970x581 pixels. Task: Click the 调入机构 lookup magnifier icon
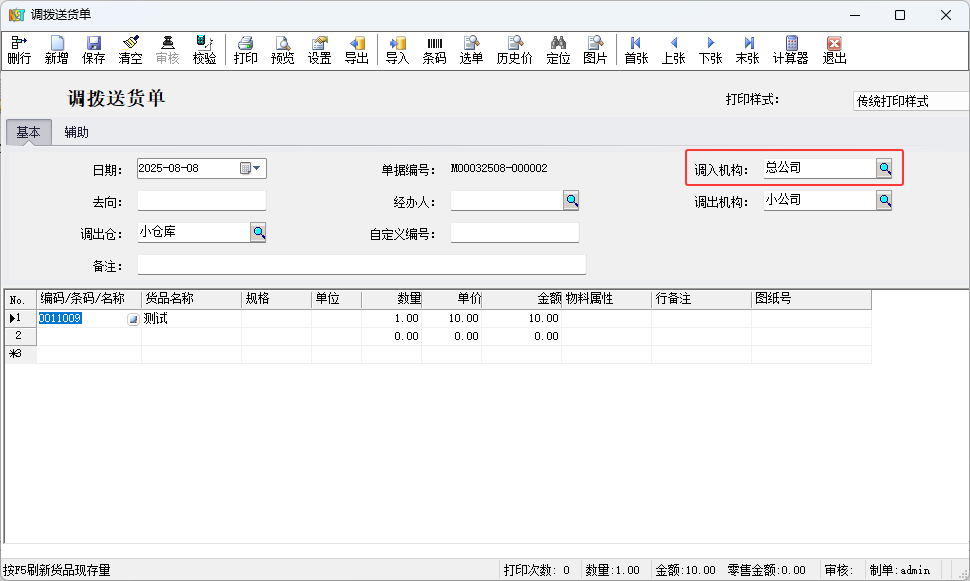(885, 168)
